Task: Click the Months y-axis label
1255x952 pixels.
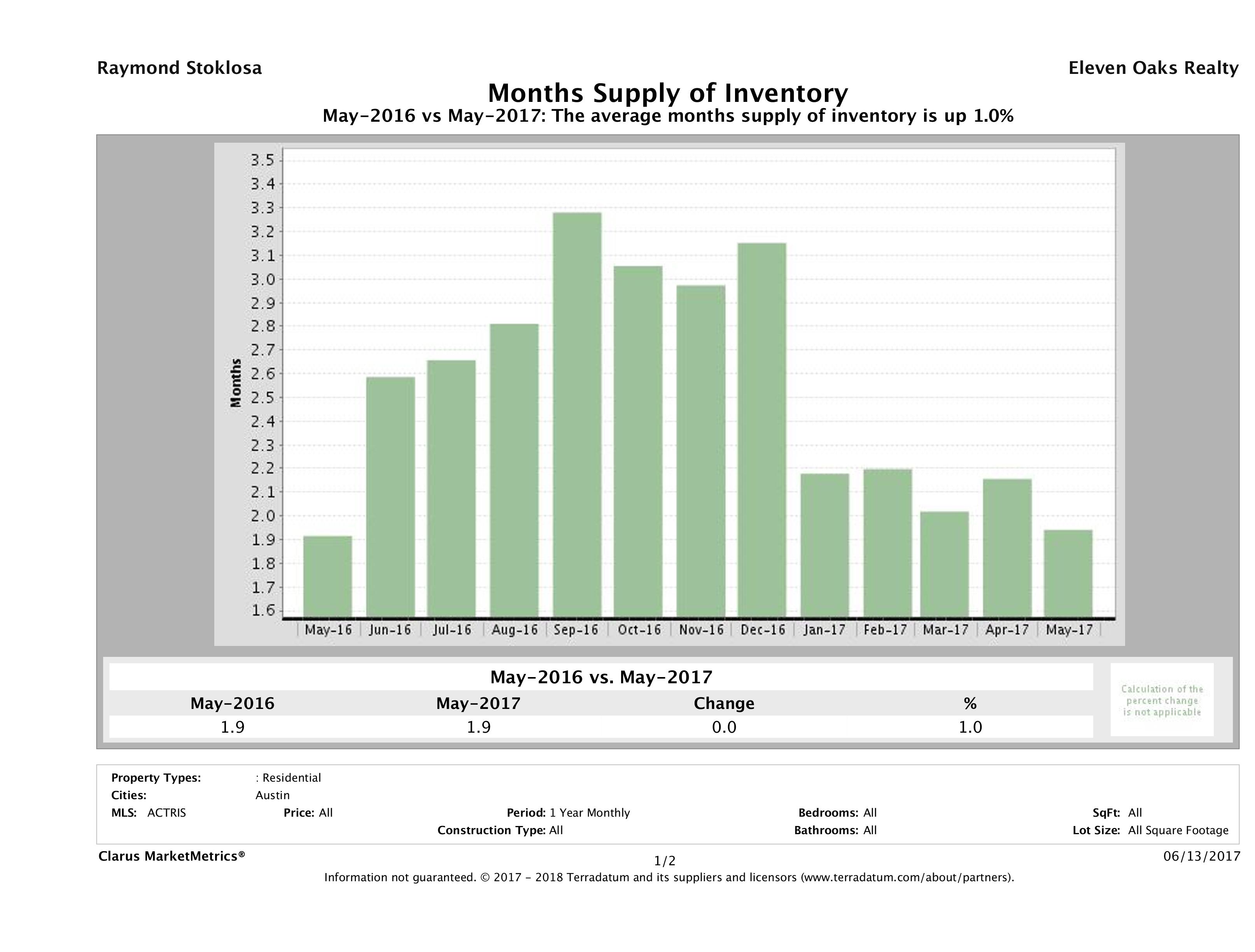Action: (236, 383)
